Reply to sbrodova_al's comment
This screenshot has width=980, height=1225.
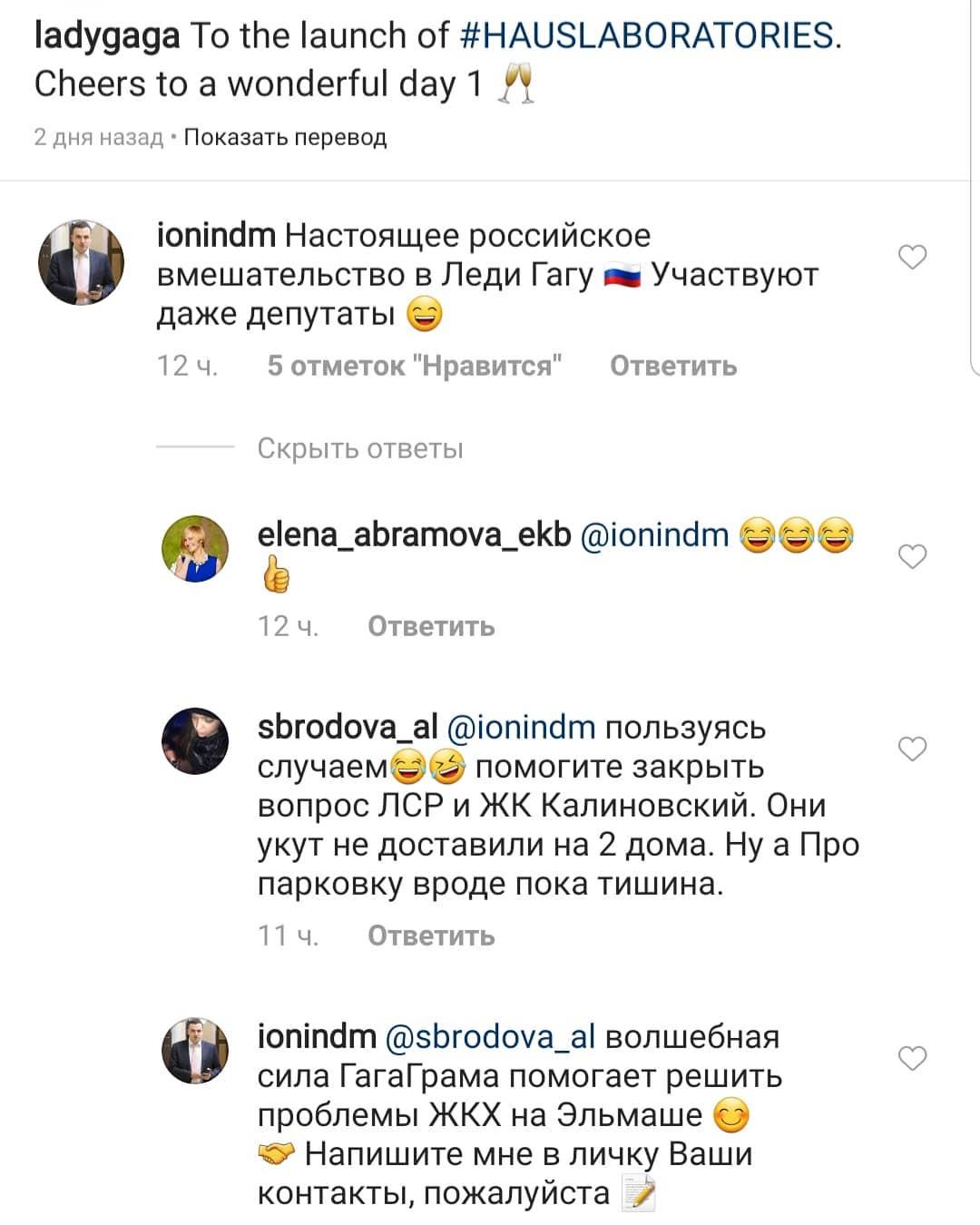point(431,936)
